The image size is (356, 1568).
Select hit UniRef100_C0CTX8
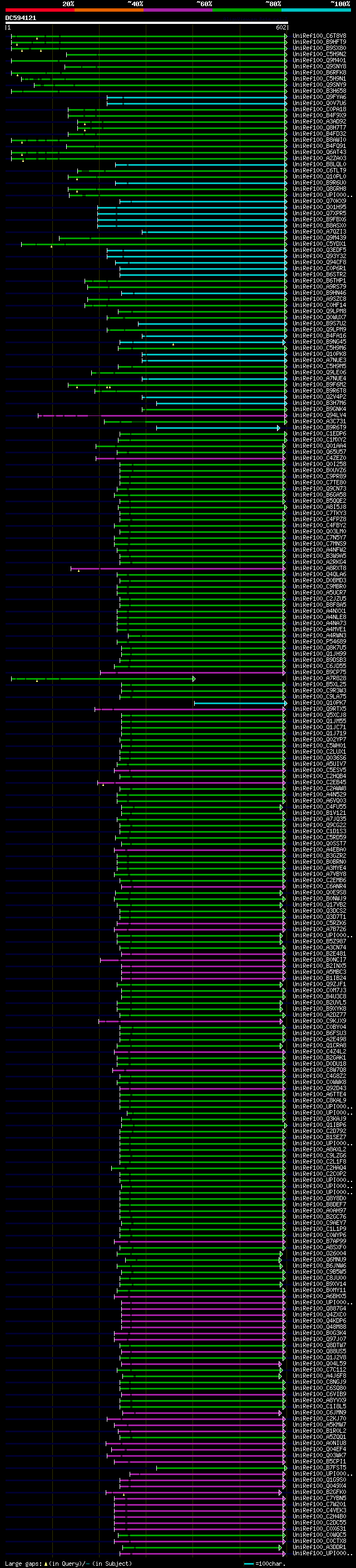pyautogui.click(x=319, y=1541)
